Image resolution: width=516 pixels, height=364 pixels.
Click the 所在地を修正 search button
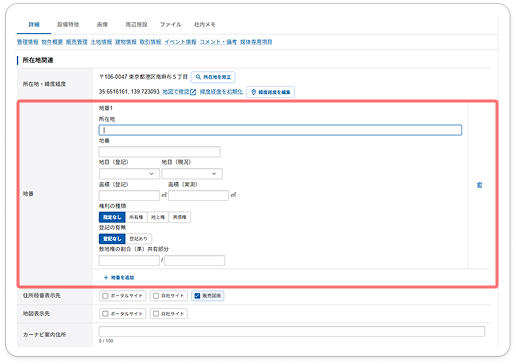pyautogui.click(x=213, y=77)
